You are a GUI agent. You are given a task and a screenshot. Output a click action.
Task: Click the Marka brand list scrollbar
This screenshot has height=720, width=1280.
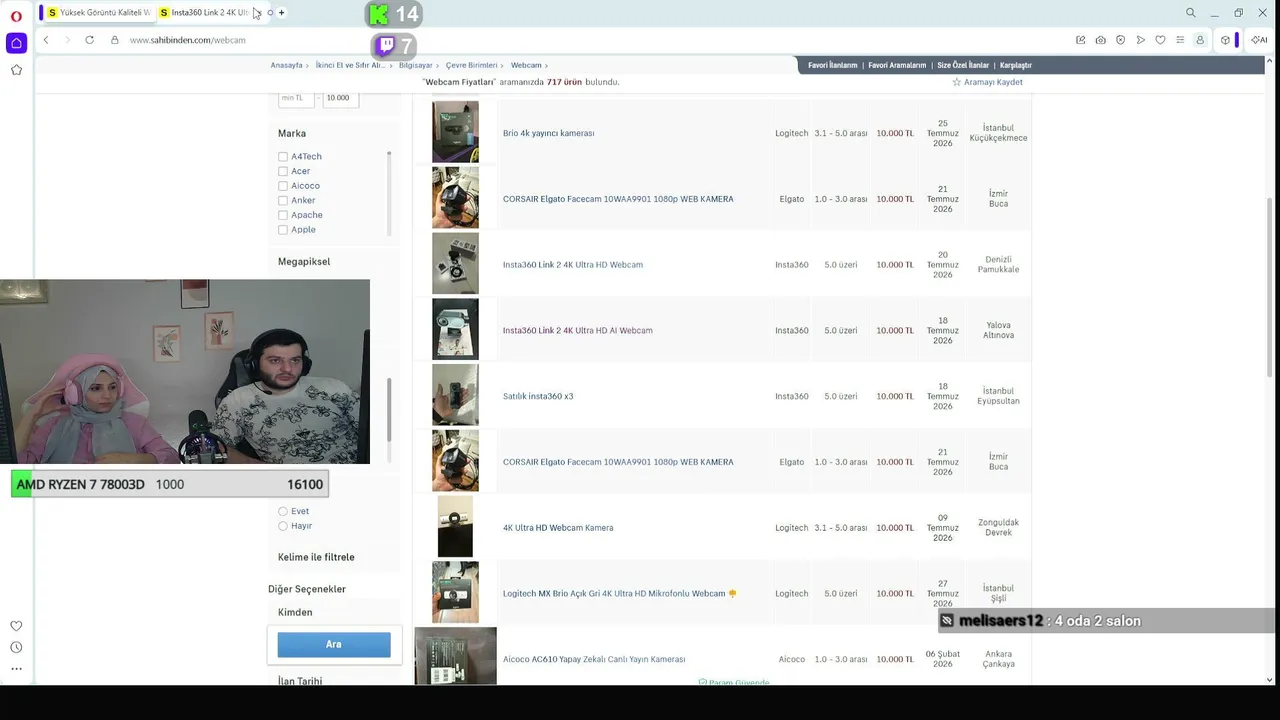tap(389, 193)
